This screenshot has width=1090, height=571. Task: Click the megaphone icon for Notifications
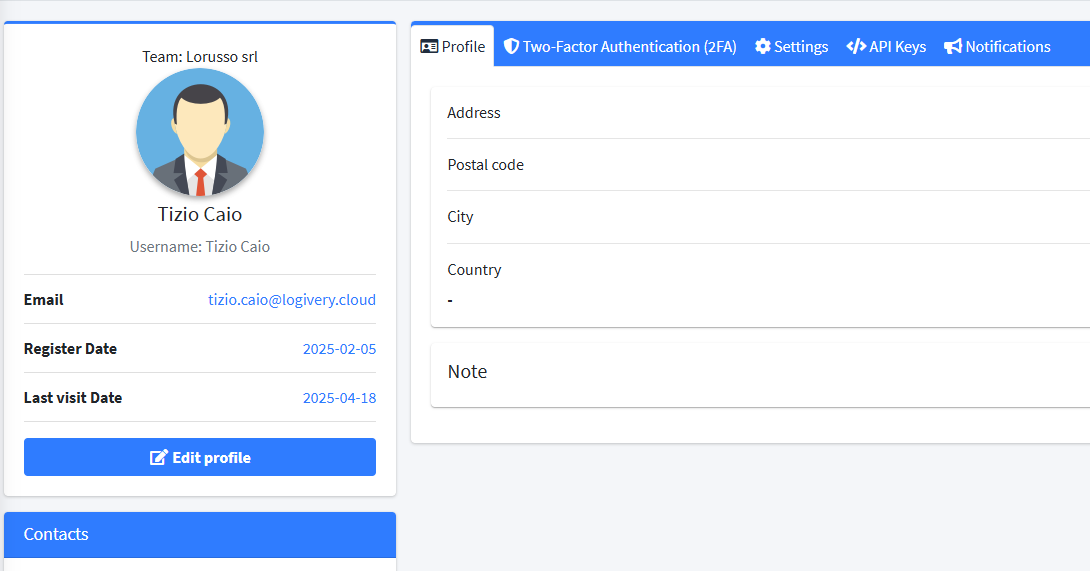(x=952, y=47)
